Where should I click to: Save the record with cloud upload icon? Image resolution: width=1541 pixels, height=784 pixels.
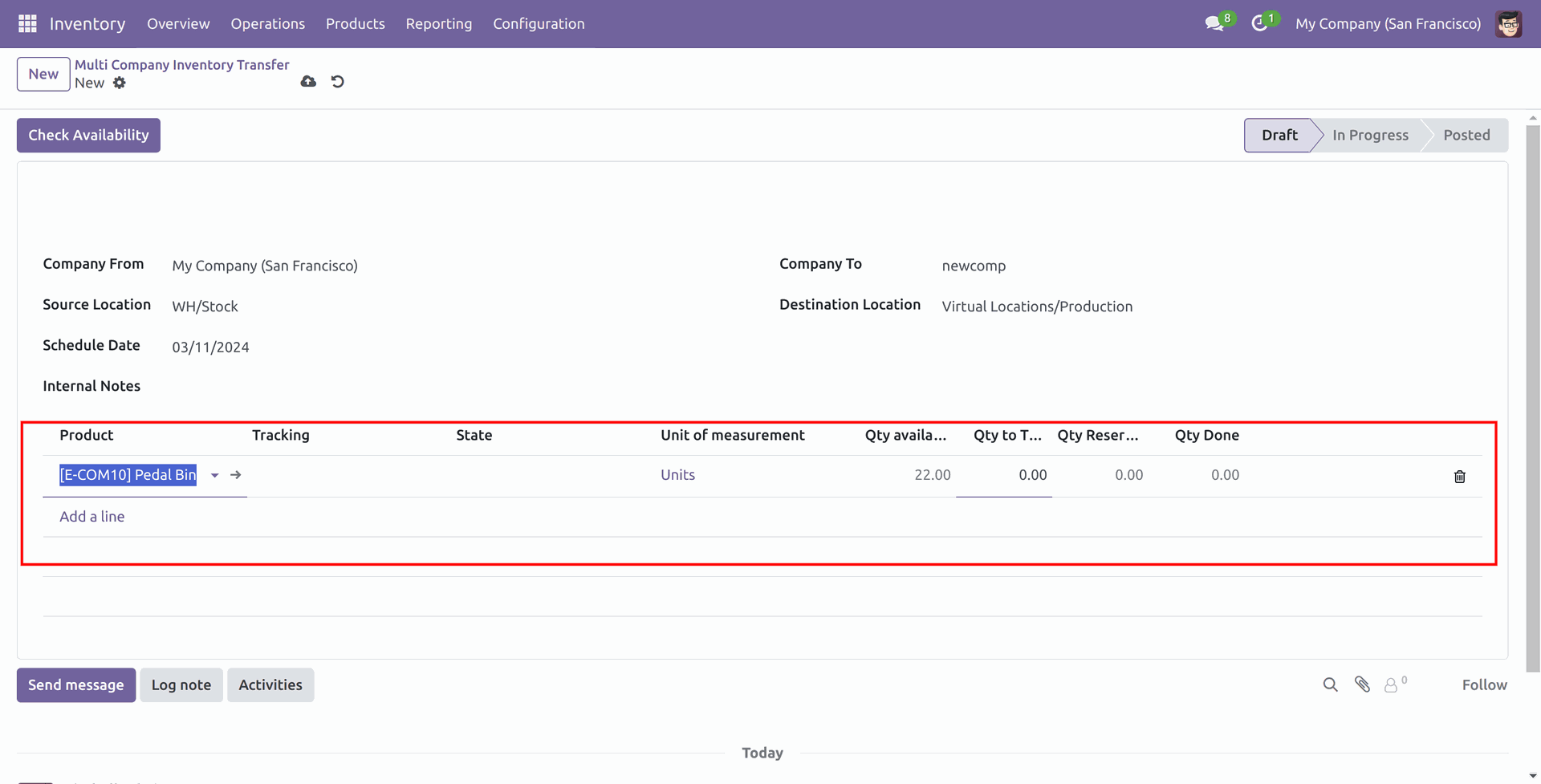[308, 82]
